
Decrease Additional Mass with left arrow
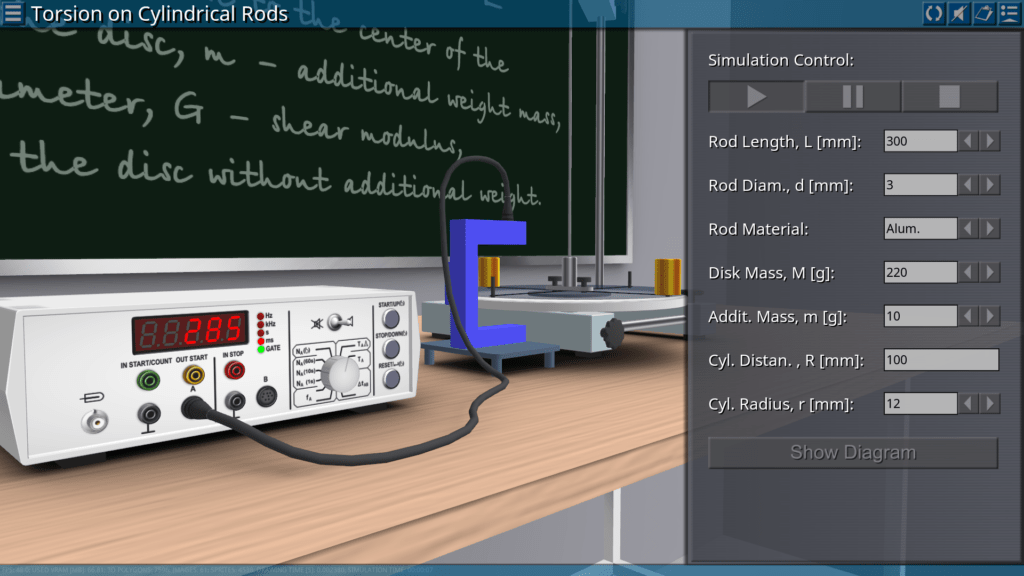pos(968,316)
